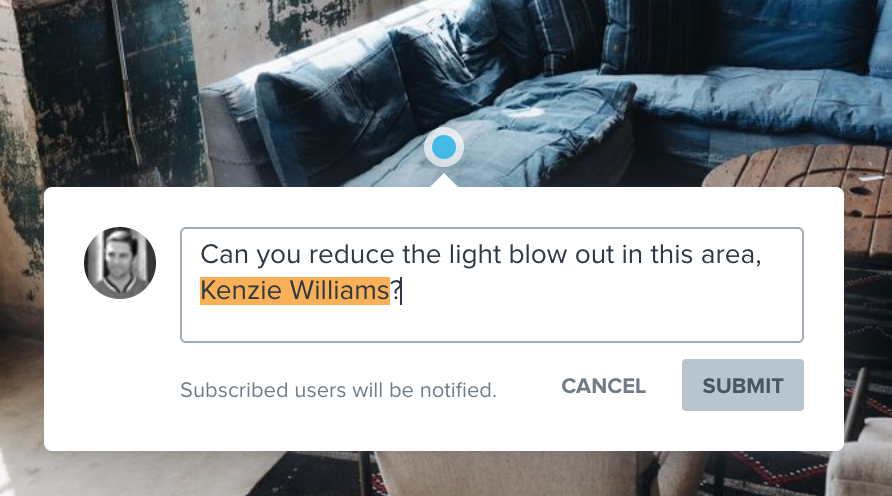892x496 pixels.
Task: Click the empty third line of comment box
Action: point(492,324)
